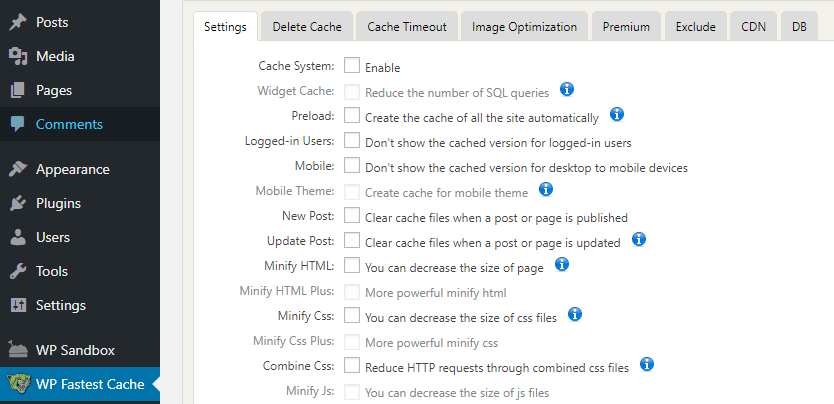Open the CDN tab
This screenshot has height=404, width=834.
pos(754,27)
